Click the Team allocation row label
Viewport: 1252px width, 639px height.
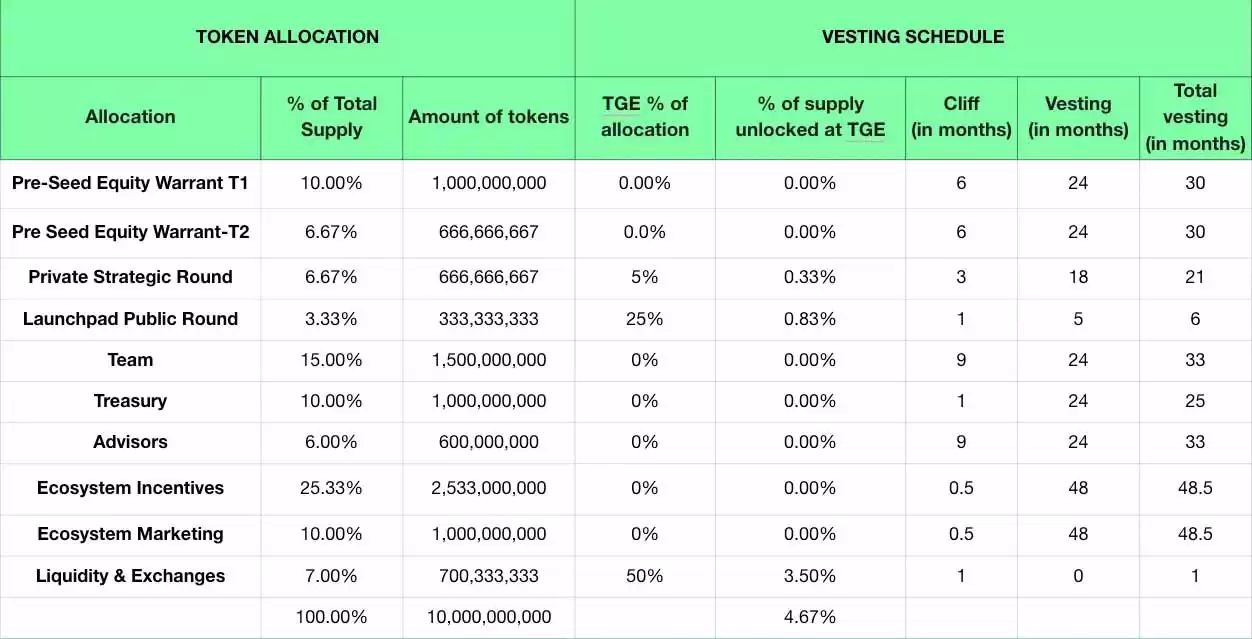[130, 360]
